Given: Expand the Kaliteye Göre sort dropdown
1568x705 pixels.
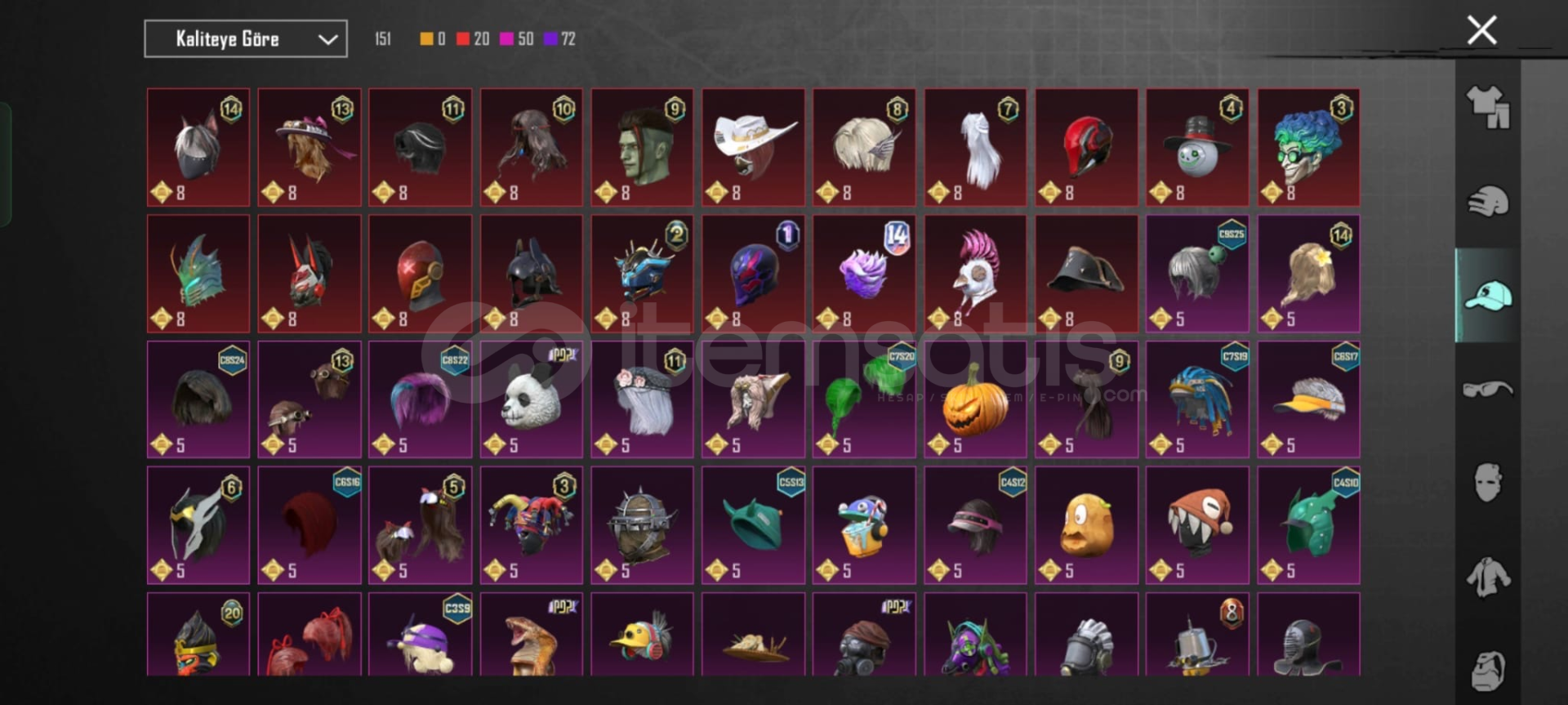Looking at the screenshot, I should coord(246,38).
